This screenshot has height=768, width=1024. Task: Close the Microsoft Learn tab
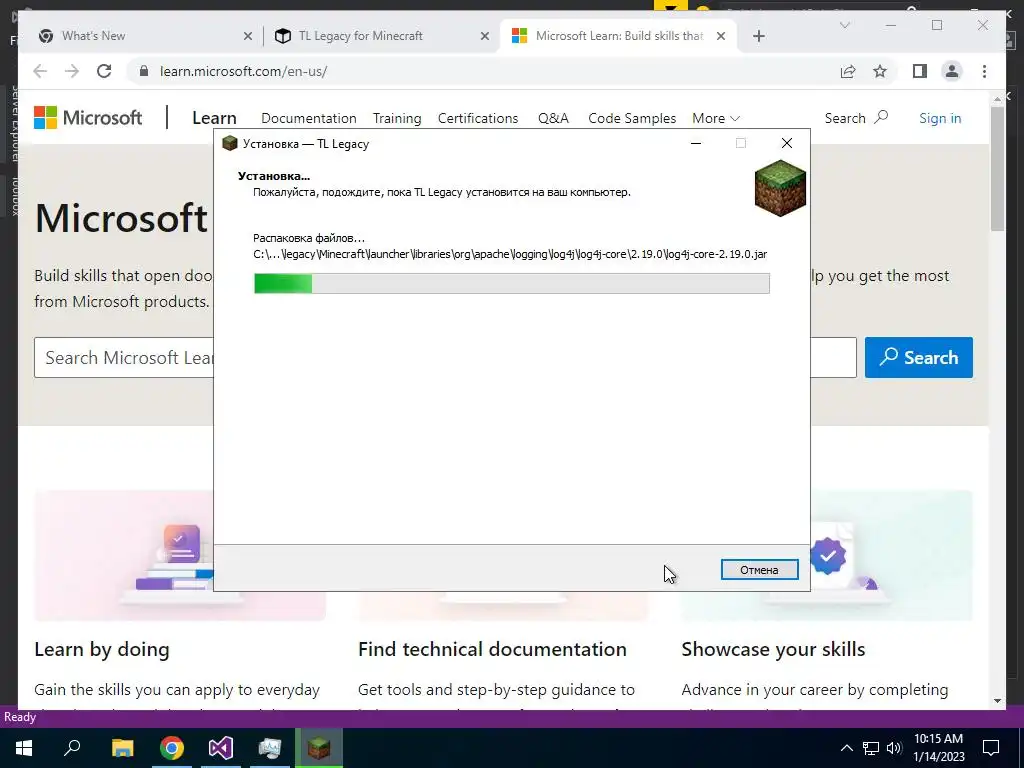(720, 36)
